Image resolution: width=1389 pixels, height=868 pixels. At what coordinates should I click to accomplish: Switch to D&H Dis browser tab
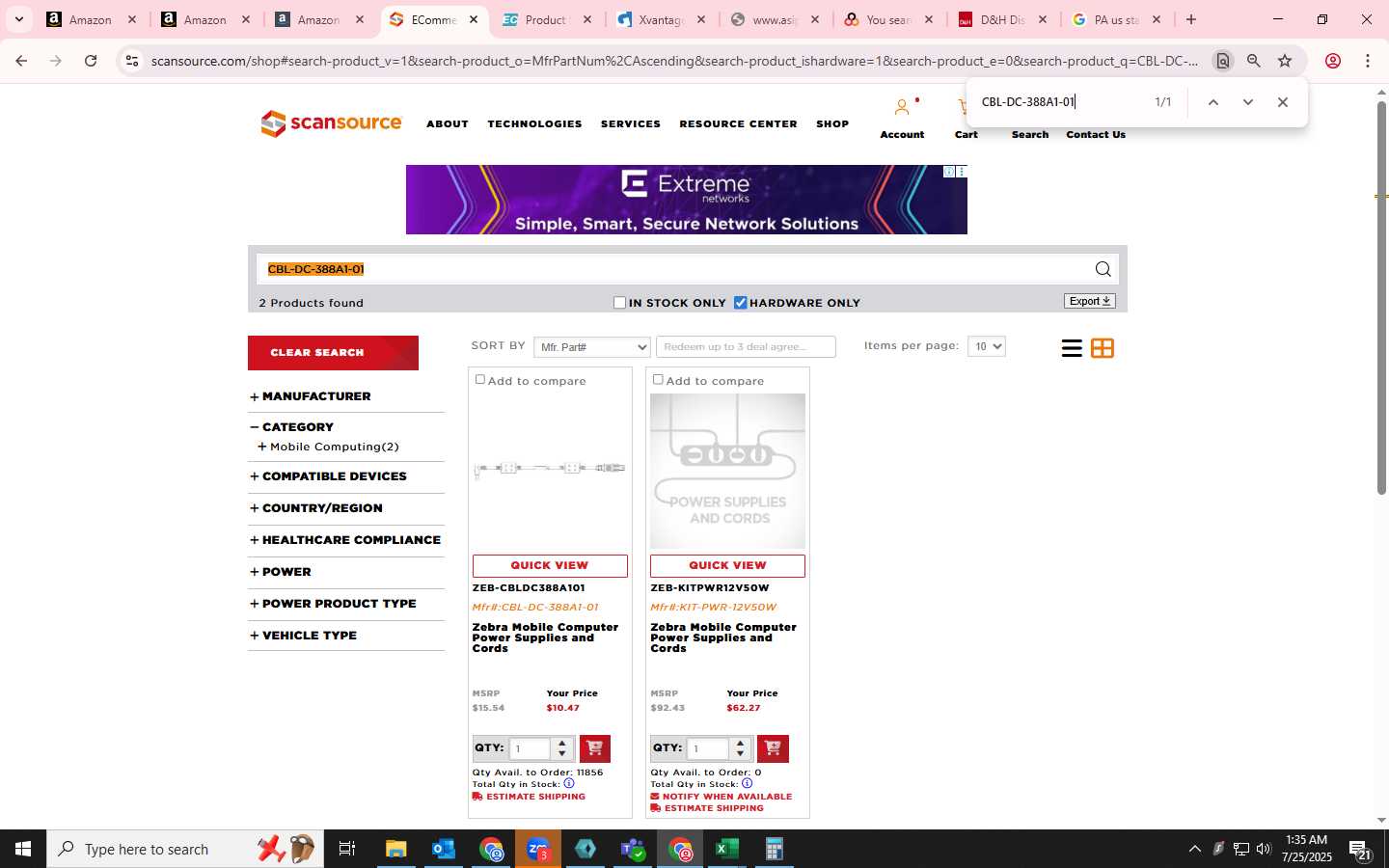click(1001, 19)
